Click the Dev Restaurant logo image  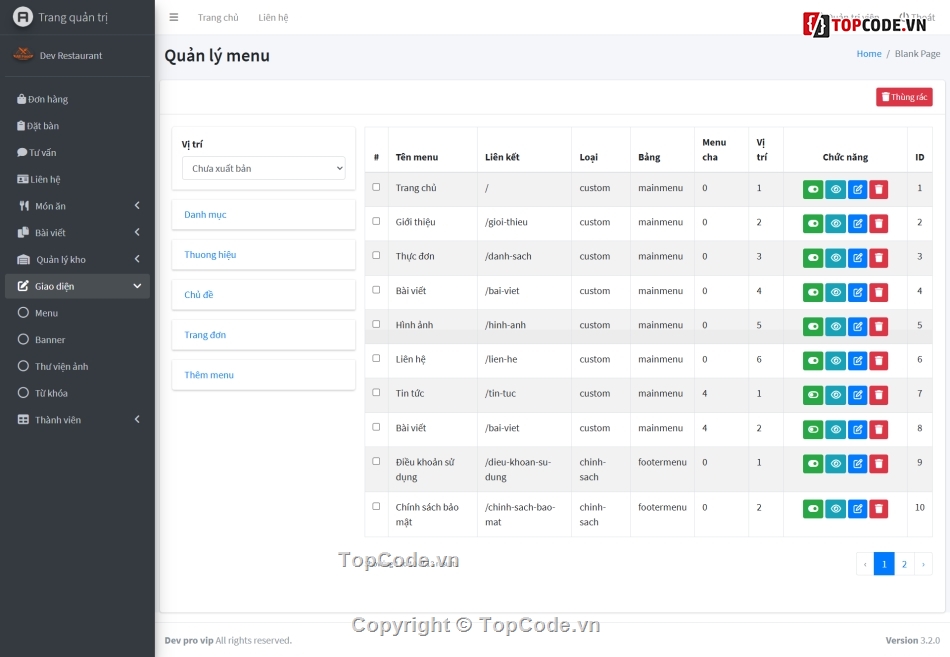tap(23, 55)
